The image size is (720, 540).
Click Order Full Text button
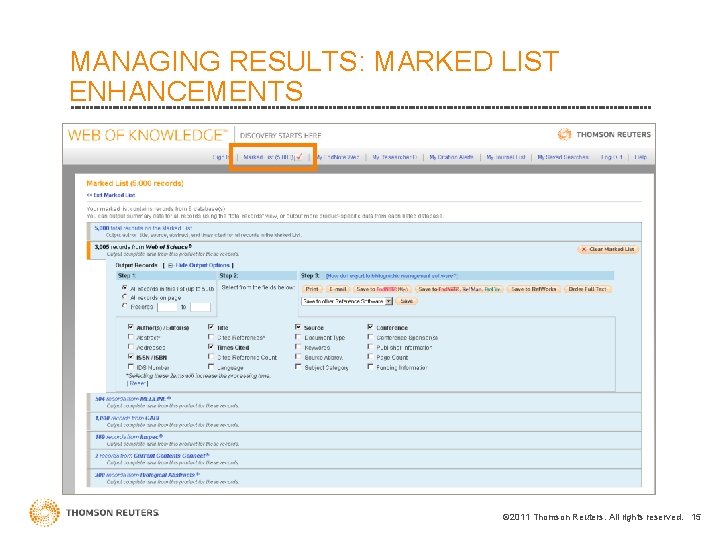click(588, 289)
